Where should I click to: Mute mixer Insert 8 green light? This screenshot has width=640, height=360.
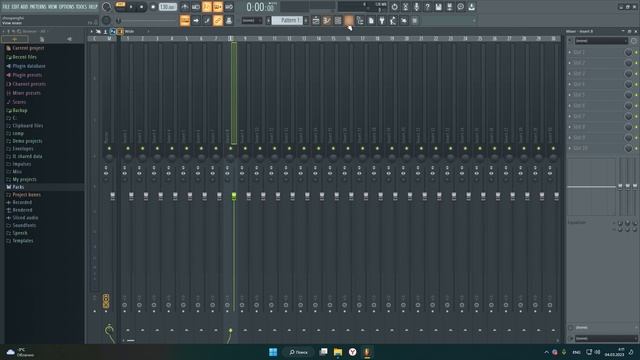click(x=231, y=148)
